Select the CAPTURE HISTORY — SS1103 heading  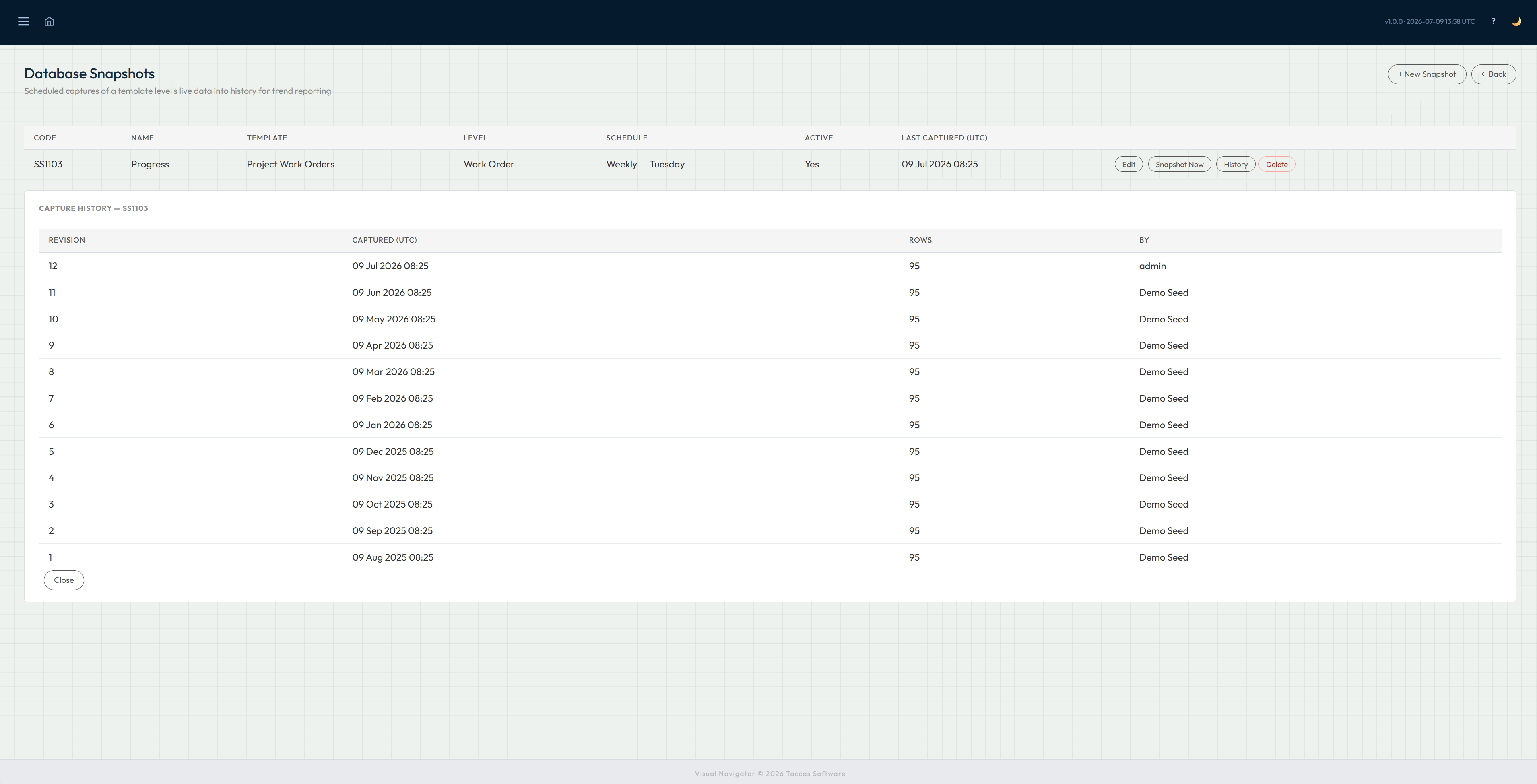pos(93,208)
